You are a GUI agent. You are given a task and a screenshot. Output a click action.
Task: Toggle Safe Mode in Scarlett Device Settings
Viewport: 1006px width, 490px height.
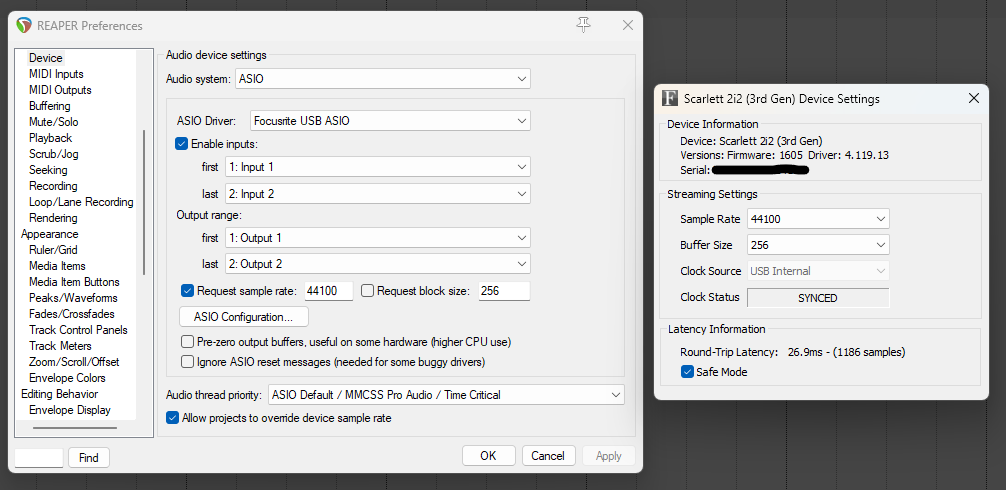point(687,371)
